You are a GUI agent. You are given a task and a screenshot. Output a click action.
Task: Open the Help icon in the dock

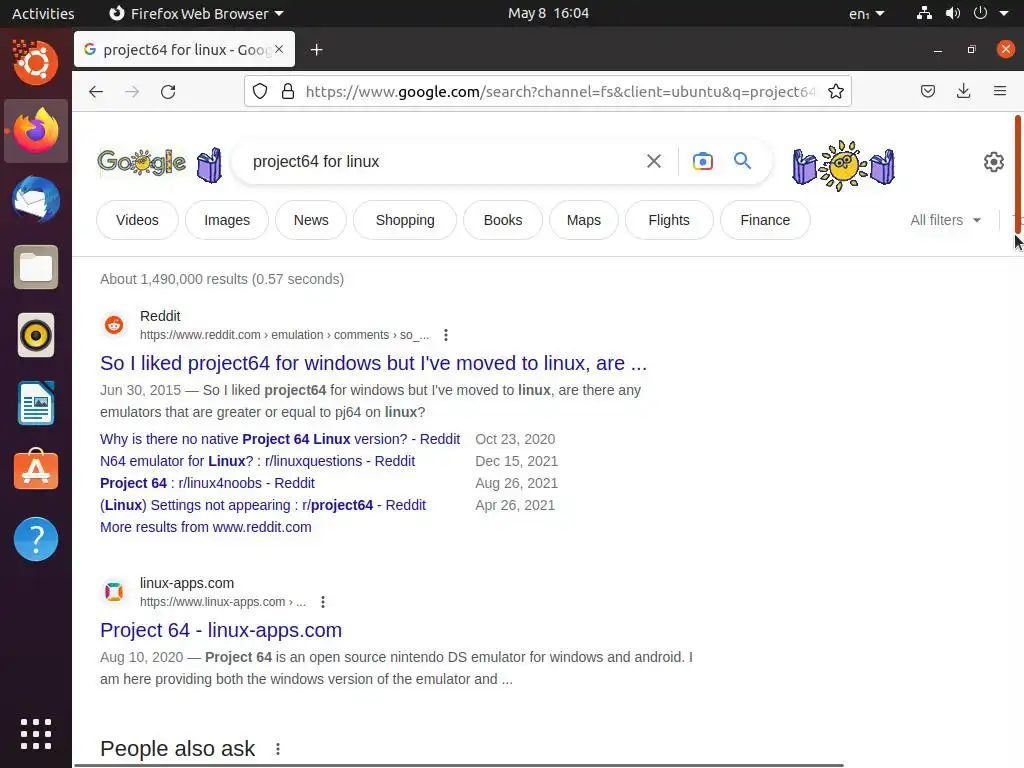(36, 539)
